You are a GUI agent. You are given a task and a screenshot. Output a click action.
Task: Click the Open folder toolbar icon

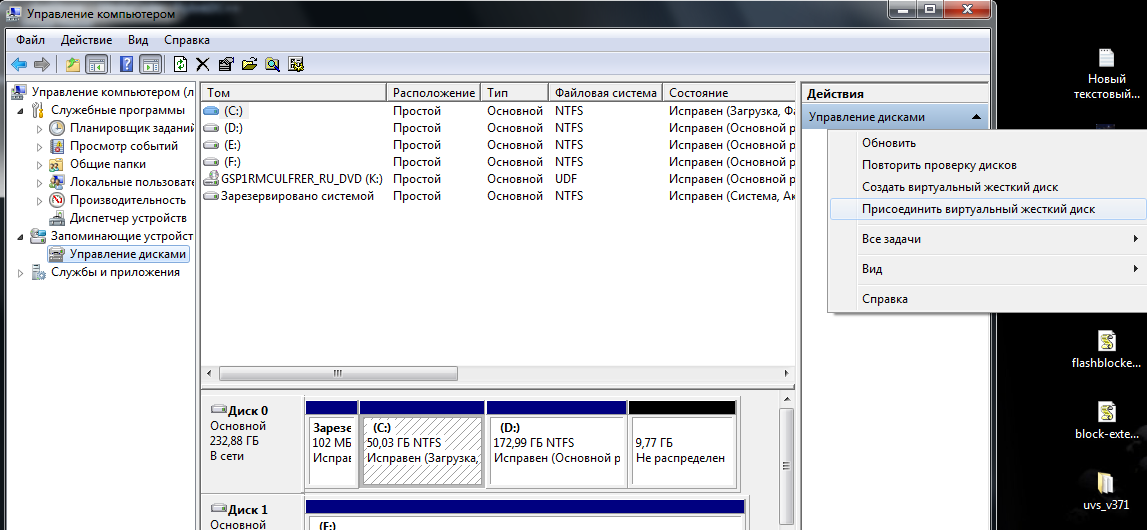pyautogui.click(x=249, y=64)
